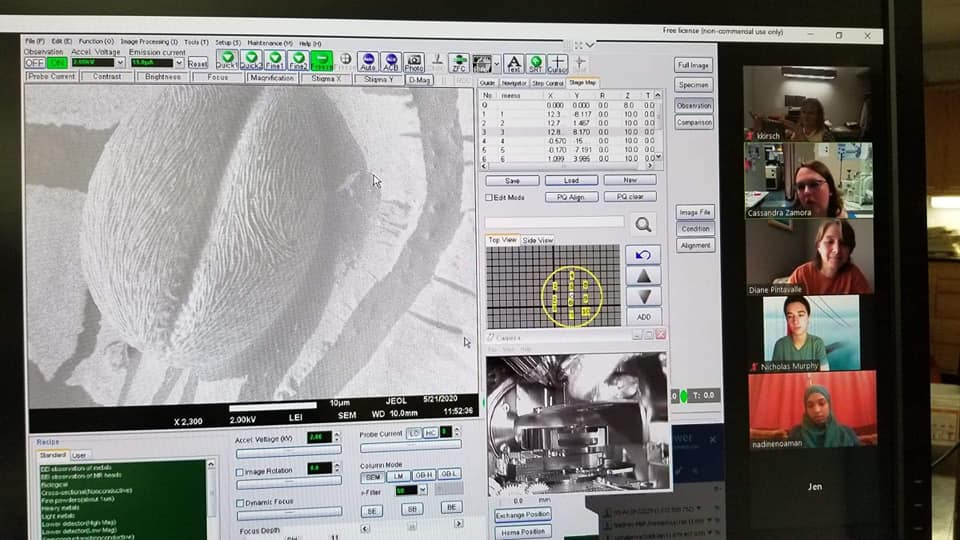Open the Image Processing menu

(x=149, y=42)
